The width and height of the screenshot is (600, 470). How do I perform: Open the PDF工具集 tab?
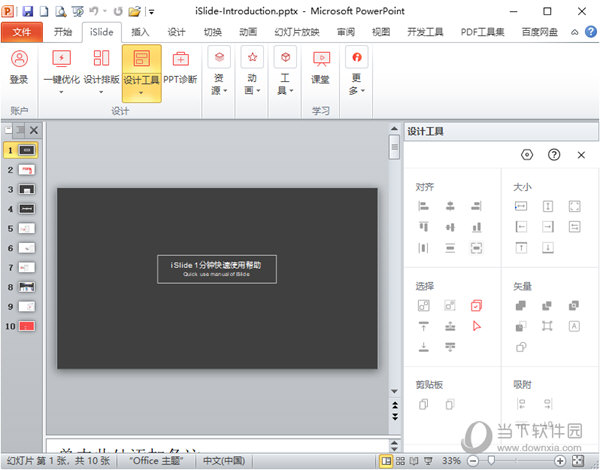[482, 32]
